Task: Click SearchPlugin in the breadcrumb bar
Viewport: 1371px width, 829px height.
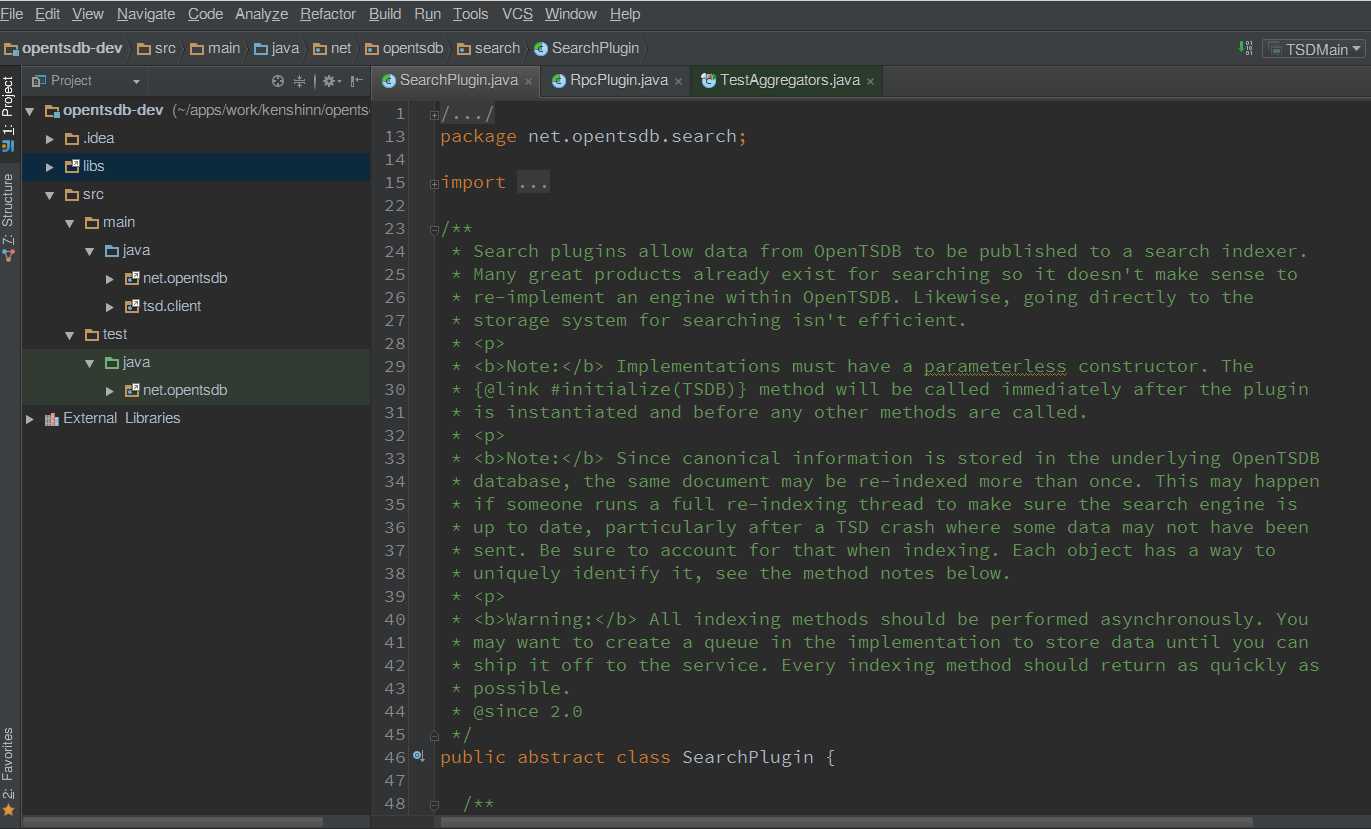Action: (585, 48)
